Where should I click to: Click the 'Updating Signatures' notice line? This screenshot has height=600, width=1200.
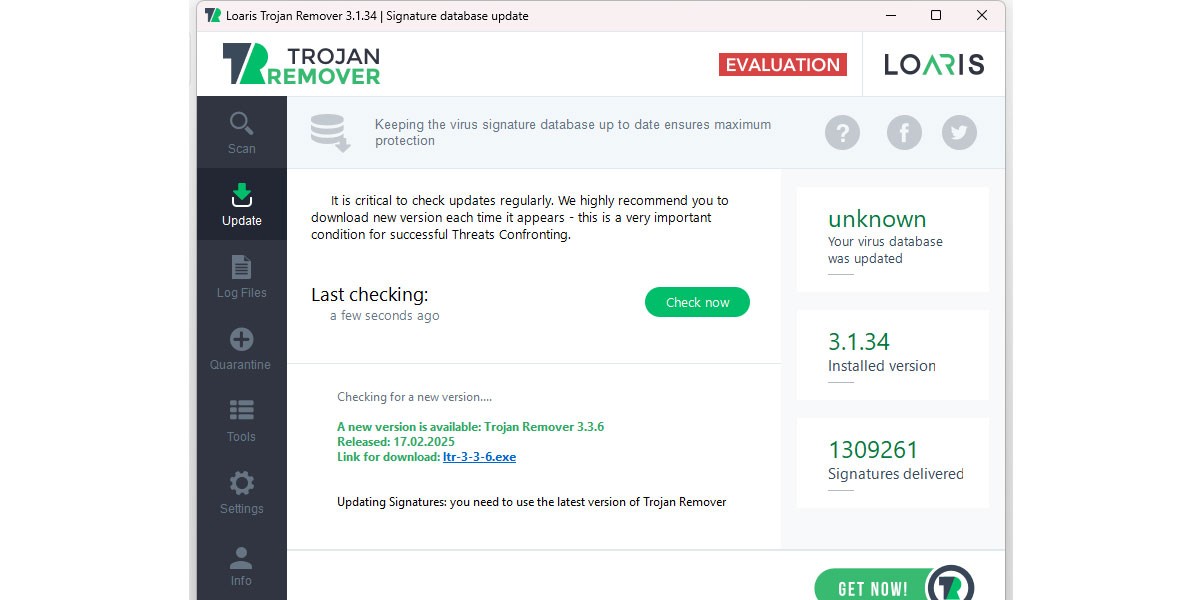[x=532, y=502]
